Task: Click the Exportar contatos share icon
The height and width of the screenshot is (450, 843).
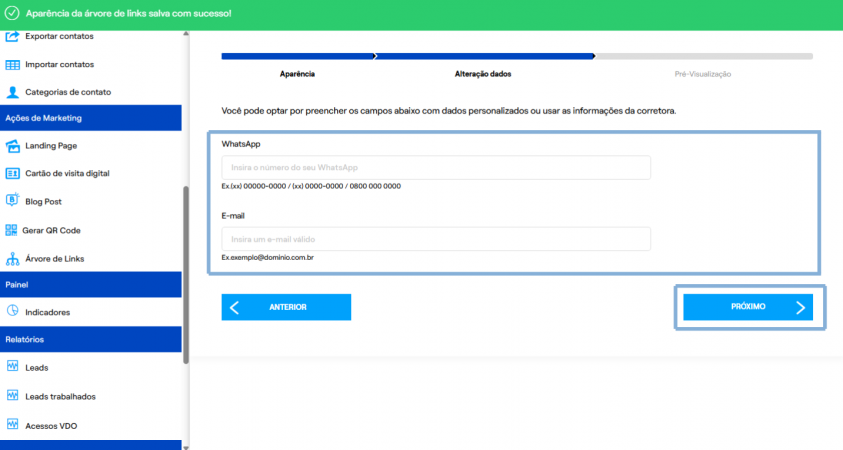Action: point(12,36)
